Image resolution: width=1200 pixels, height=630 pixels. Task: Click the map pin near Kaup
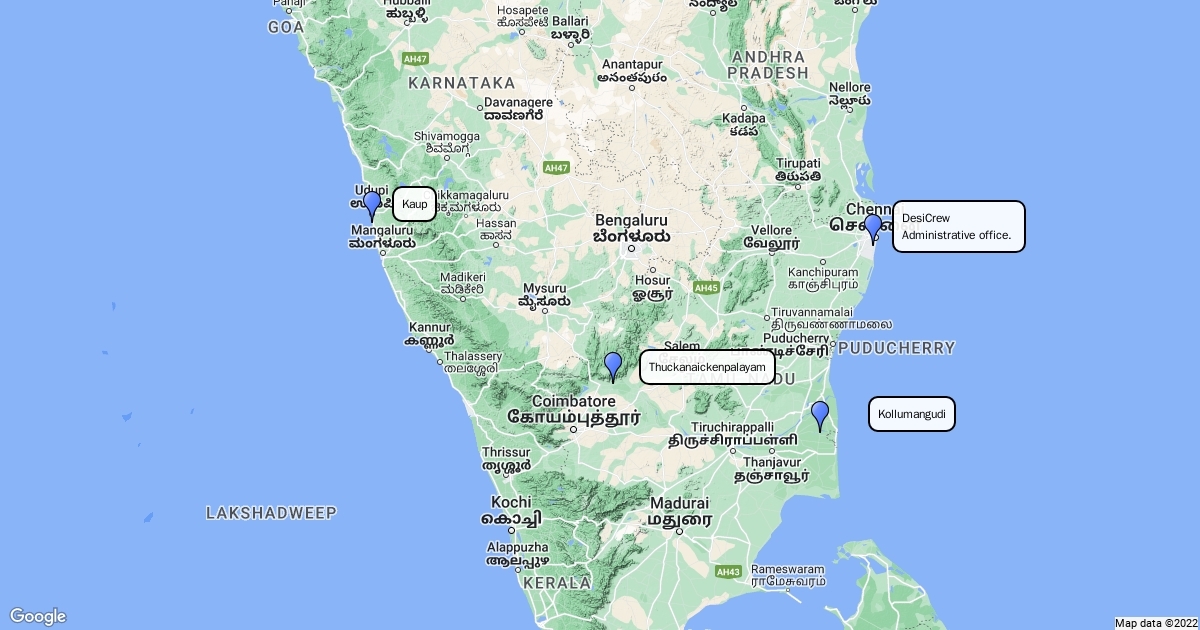[372, 206]
